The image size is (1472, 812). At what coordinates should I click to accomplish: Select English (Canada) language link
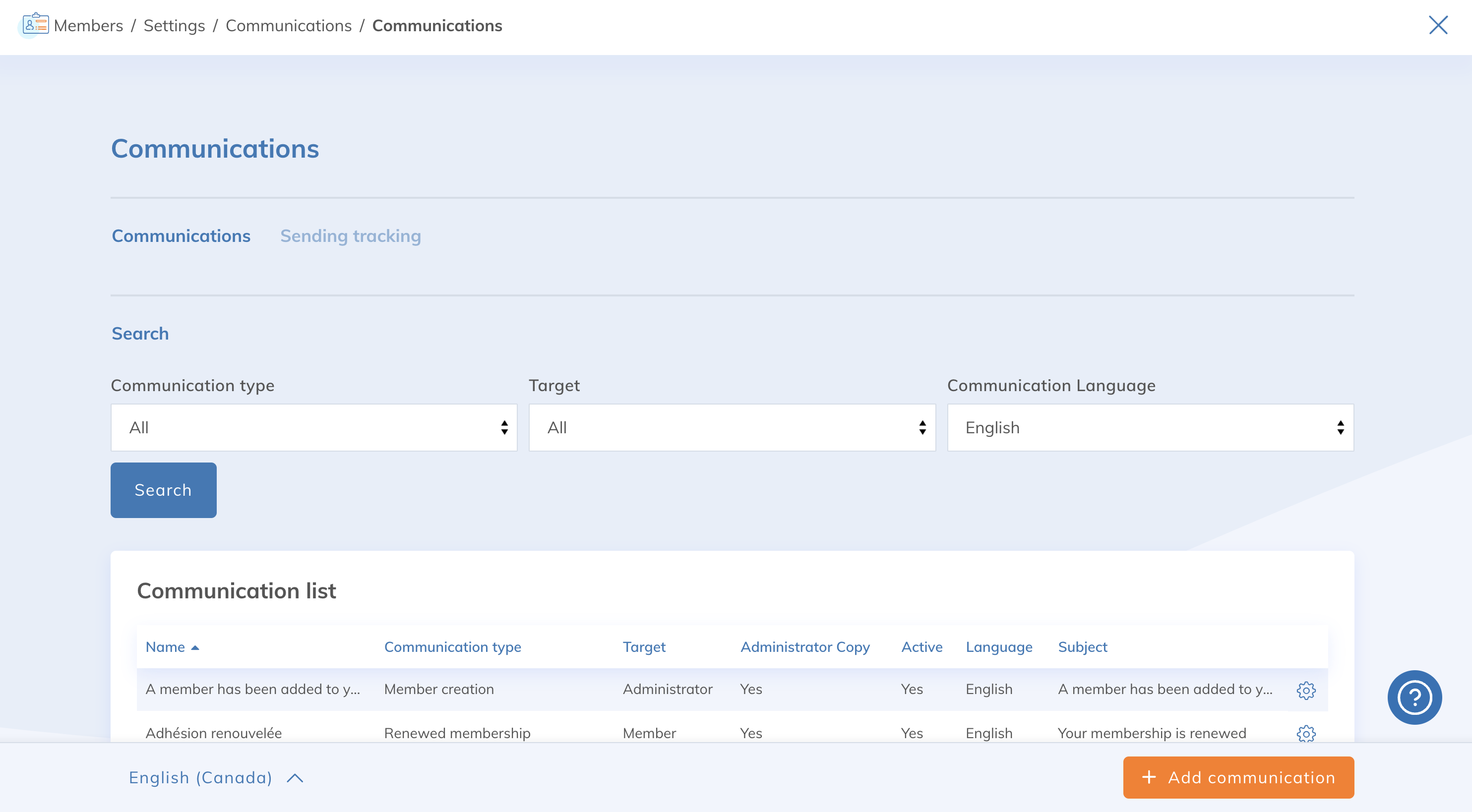[200, 778]
